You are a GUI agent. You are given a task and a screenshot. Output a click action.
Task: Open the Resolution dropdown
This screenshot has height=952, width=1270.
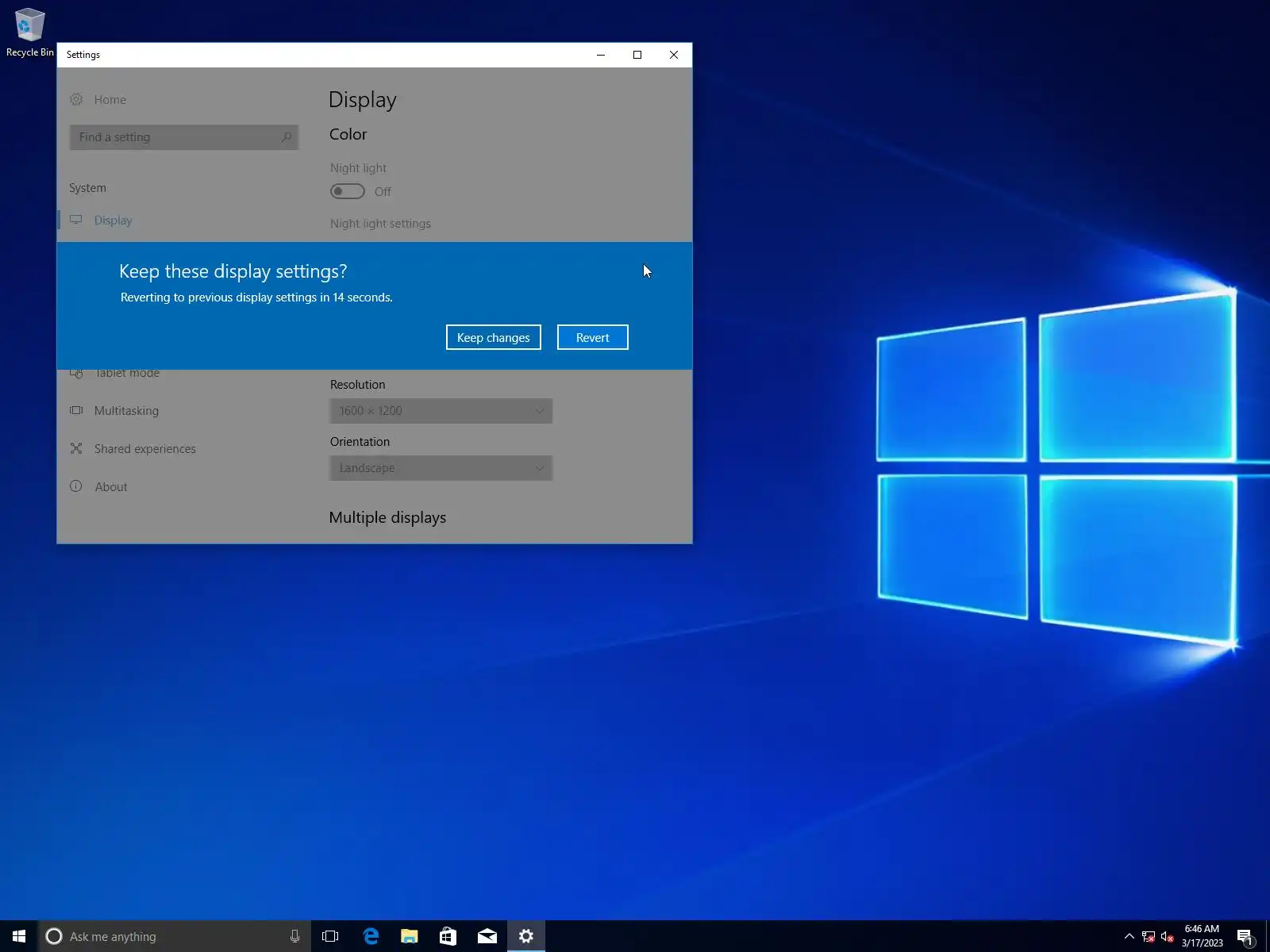click(441, 411)
